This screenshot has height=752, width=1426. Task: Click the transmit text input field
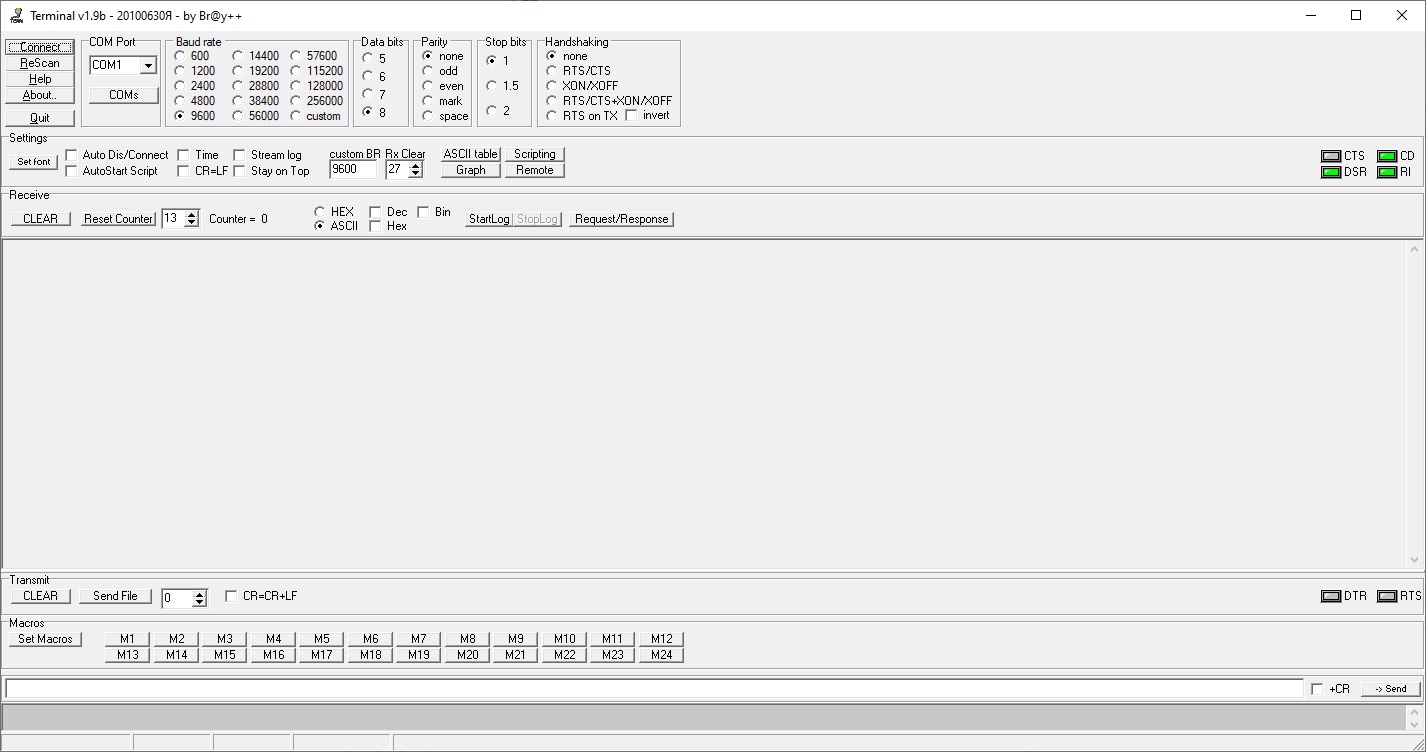point(654,689)
